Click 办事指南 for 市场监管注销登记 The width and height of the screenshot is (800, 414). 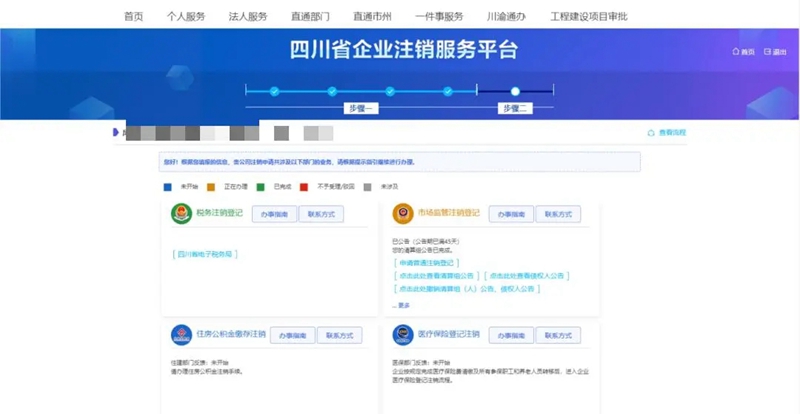[511, 214]
